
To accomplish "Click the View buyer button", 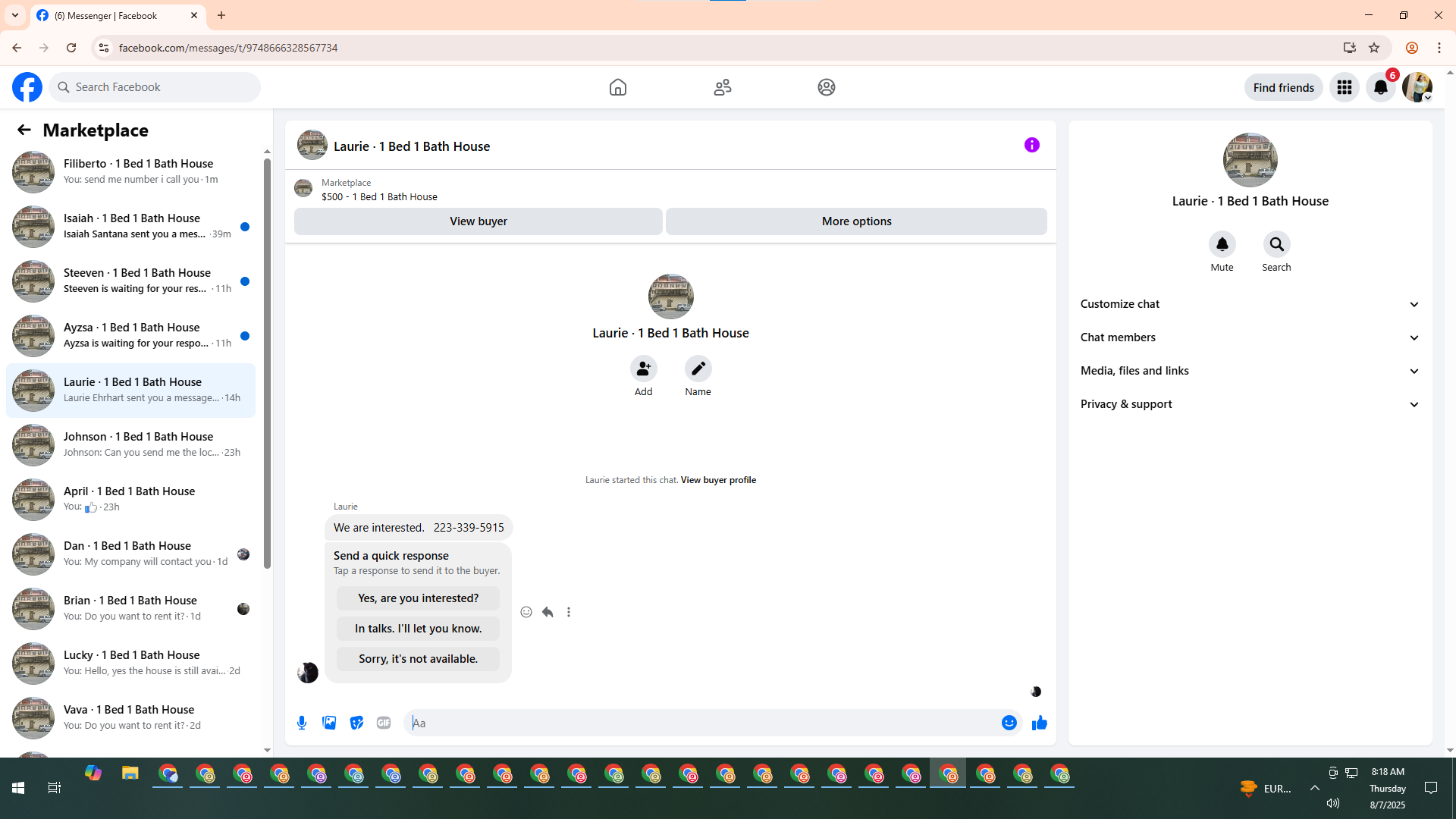I will pos(479,221).
